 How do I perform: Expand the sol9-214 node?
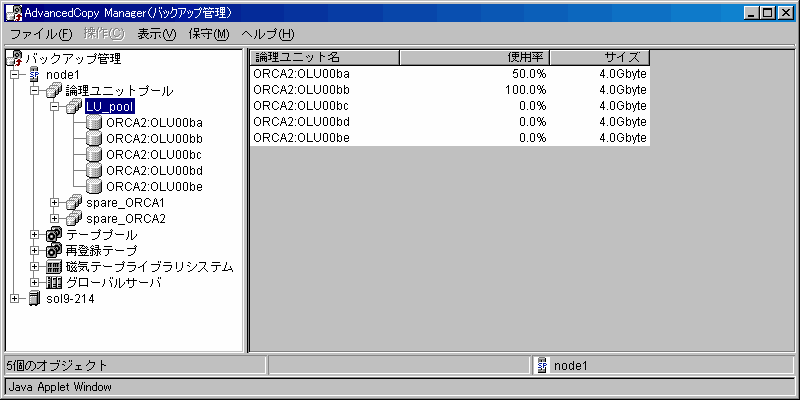coord(14,299)
